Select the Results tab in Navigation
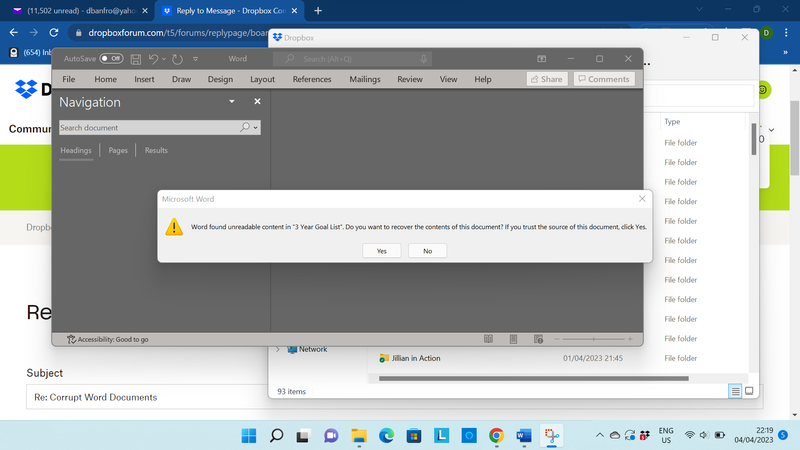This screenshot has width=800, height=450. point(156,151)
